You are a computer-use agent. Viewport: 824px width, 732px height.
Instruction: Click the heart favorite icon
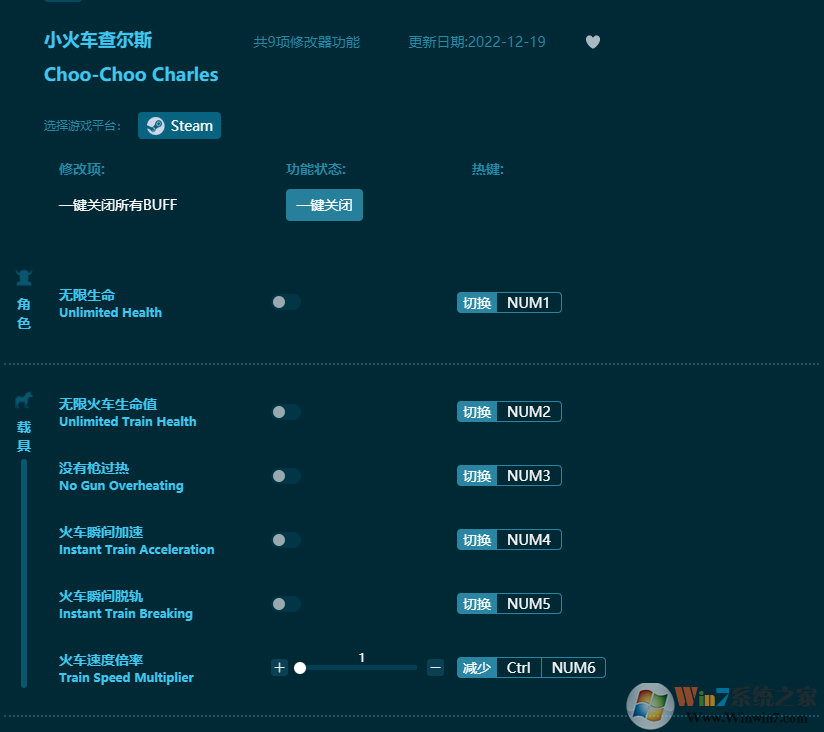click(593, 42)
